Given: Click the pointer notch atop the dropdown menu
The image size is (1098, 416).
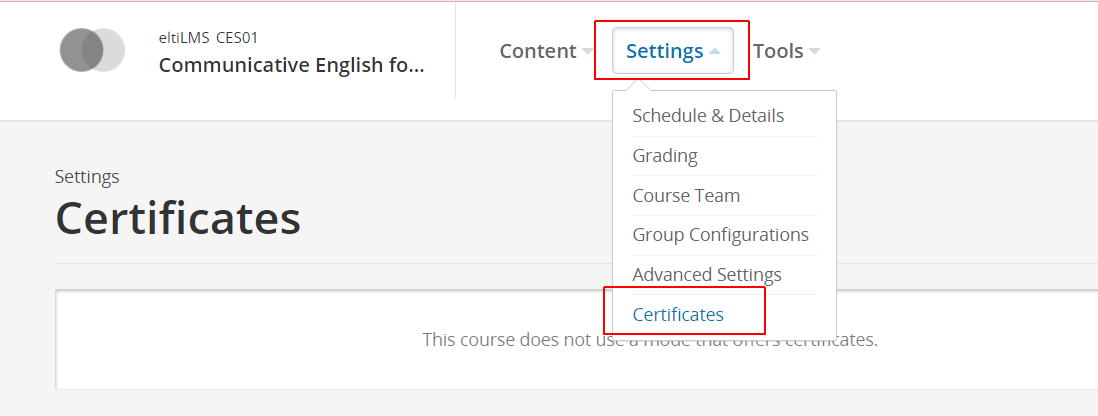Looking at the screenshot, I should pos(637,85).
